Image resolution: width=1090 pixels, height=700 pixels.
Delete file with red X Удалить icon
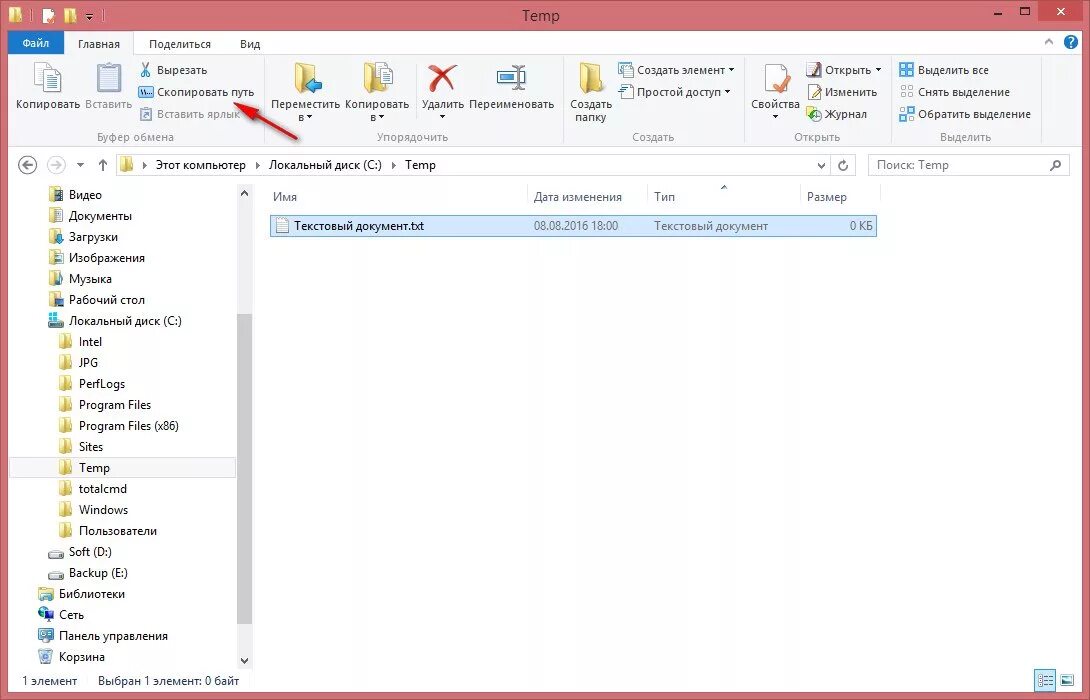point(442,90)
